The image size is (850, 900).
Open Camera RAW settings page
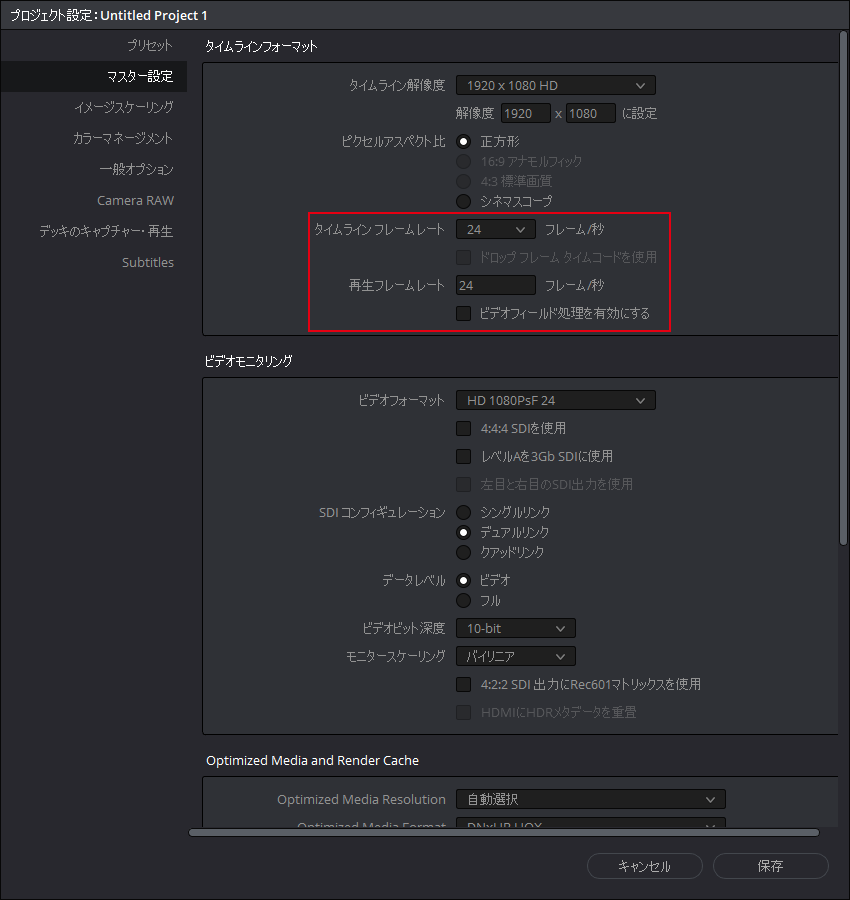(x=135, y=200)
